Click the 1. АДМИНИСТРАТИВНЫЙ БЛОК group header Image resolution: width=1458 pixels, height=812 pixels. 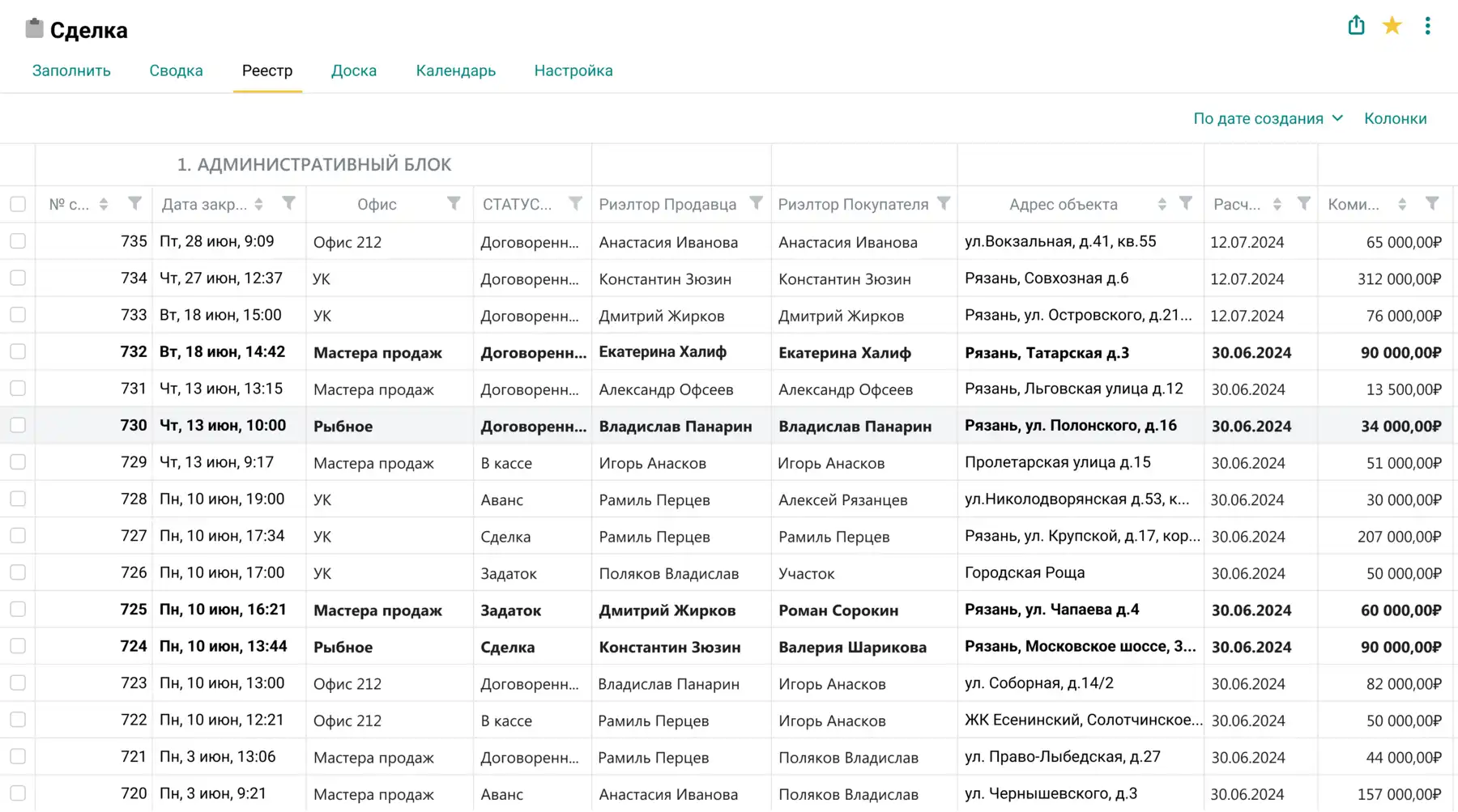pyautogui.click(x=314, y=164)
